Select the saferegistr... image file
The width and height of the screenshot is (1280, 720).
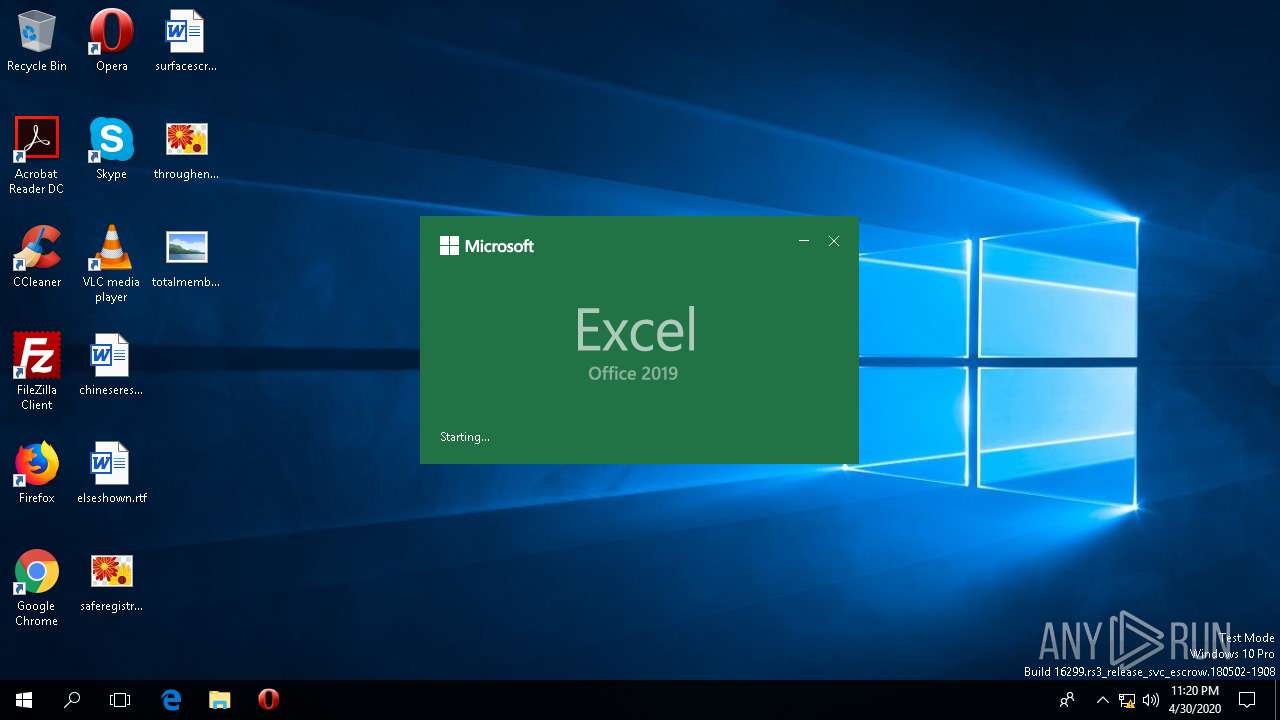(111, 581)
